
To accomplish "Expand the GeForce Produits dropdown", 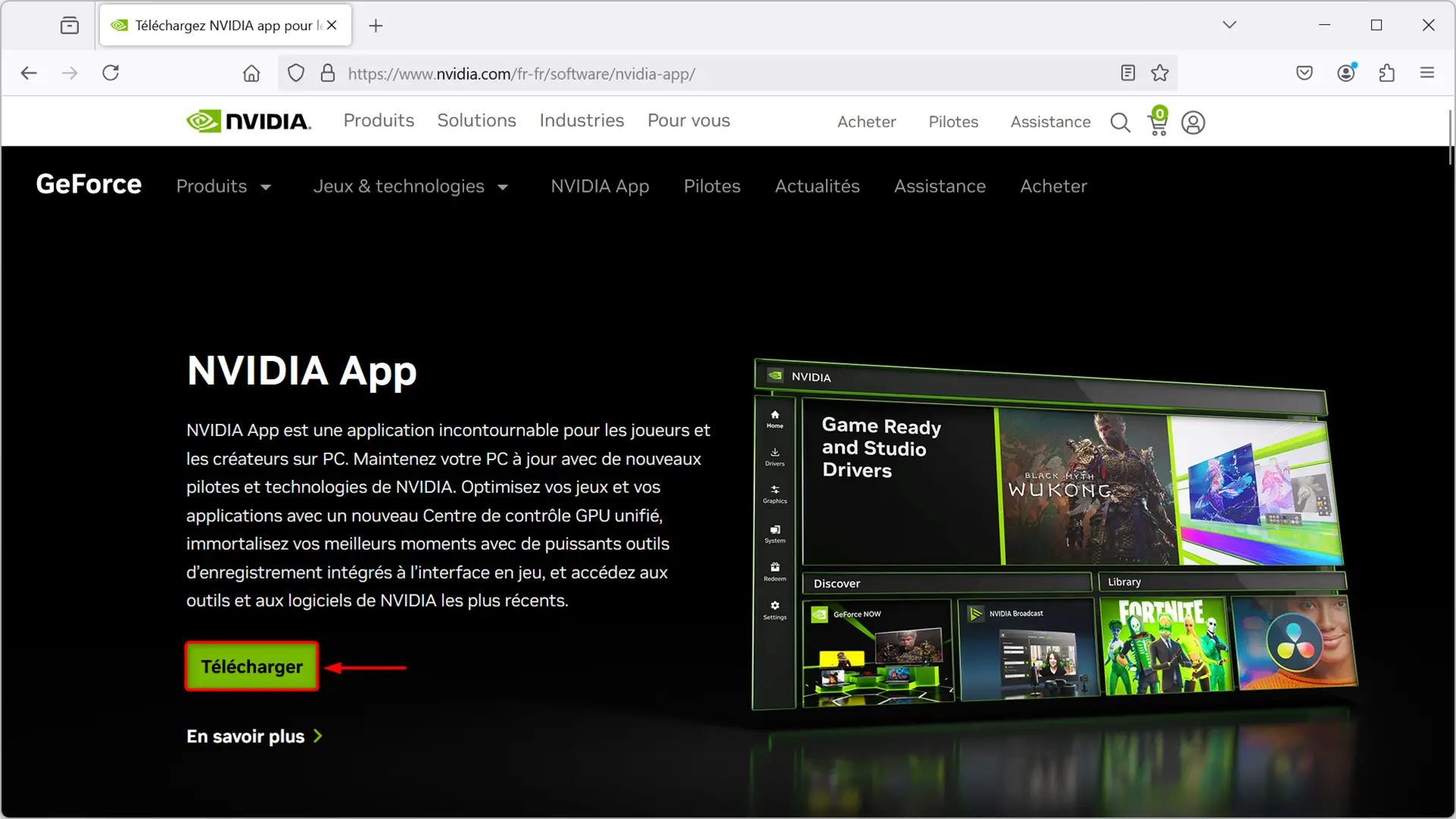I will (x=224, y=187).
